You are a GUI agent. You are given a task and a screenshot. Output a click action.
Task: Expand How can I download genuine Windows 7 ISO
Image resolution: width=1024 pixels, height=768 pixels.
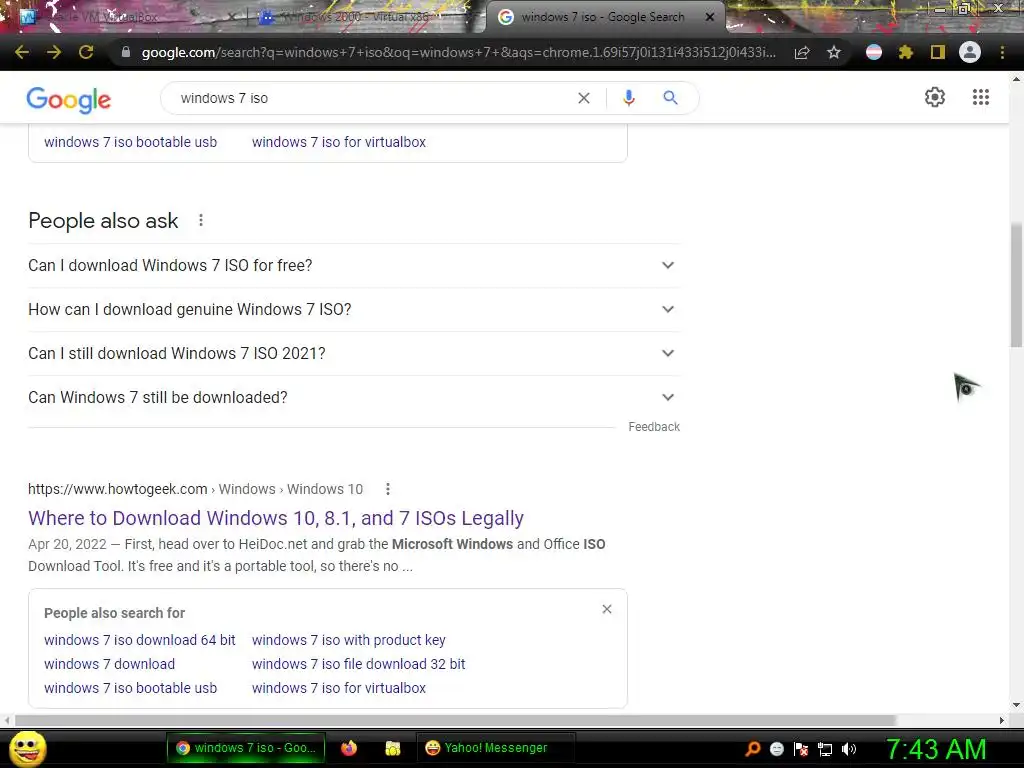(x=353, y=310)
